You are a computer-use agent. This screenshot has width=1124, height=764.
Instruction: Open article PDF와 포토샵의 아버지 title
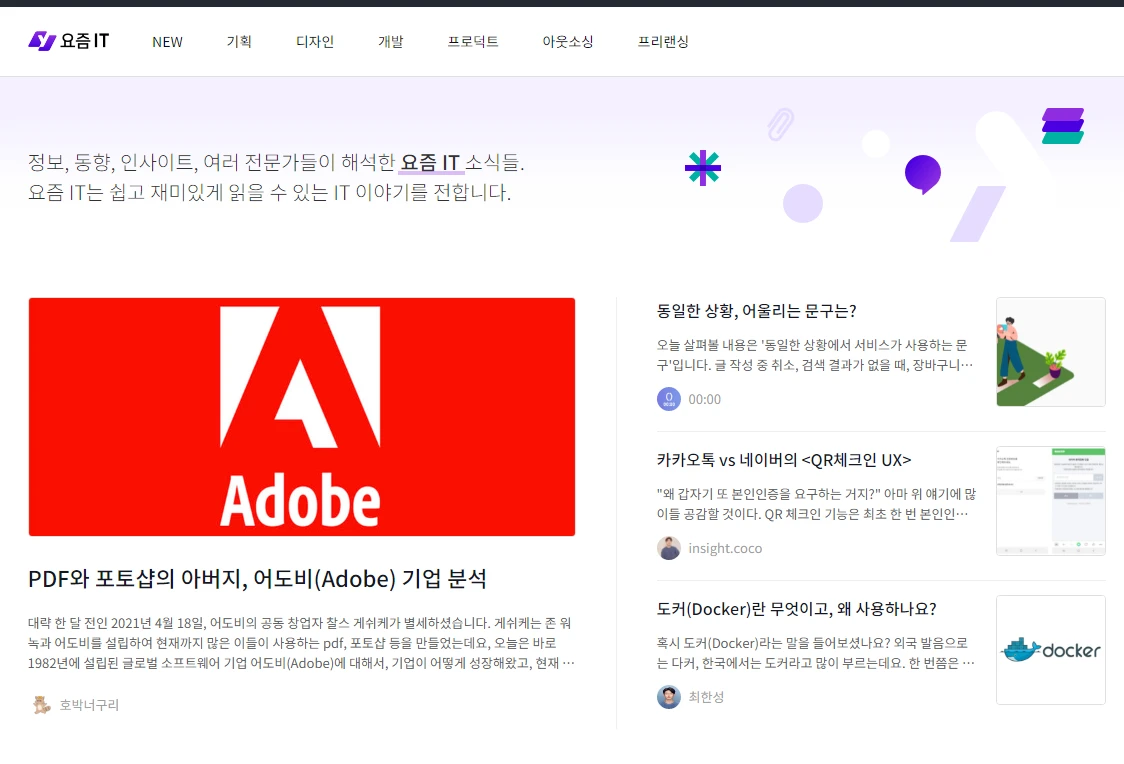257,578
